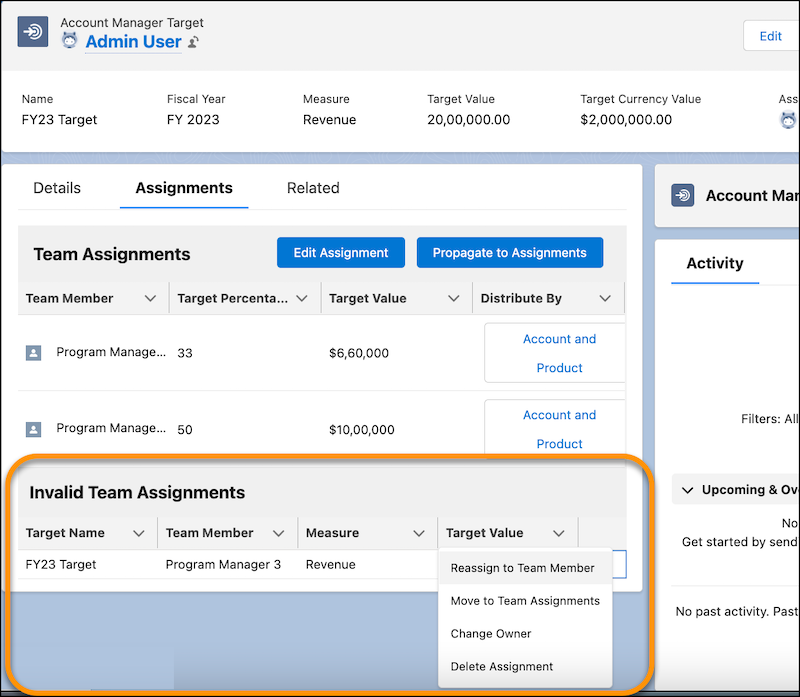800x697 pixels.
Task: Collapse the Upcoming & Overdue section
Action: click(686, 489)
